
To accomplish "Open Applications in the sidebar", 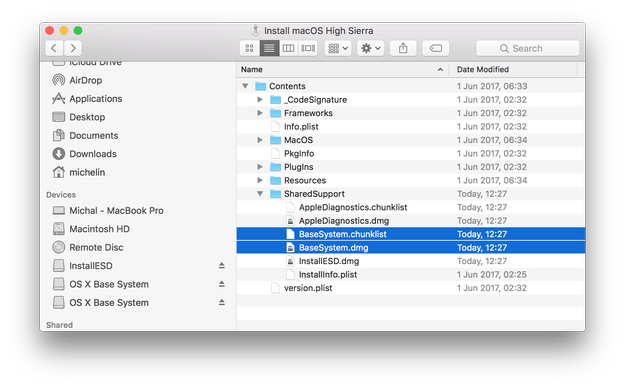I will click(96, 98).
